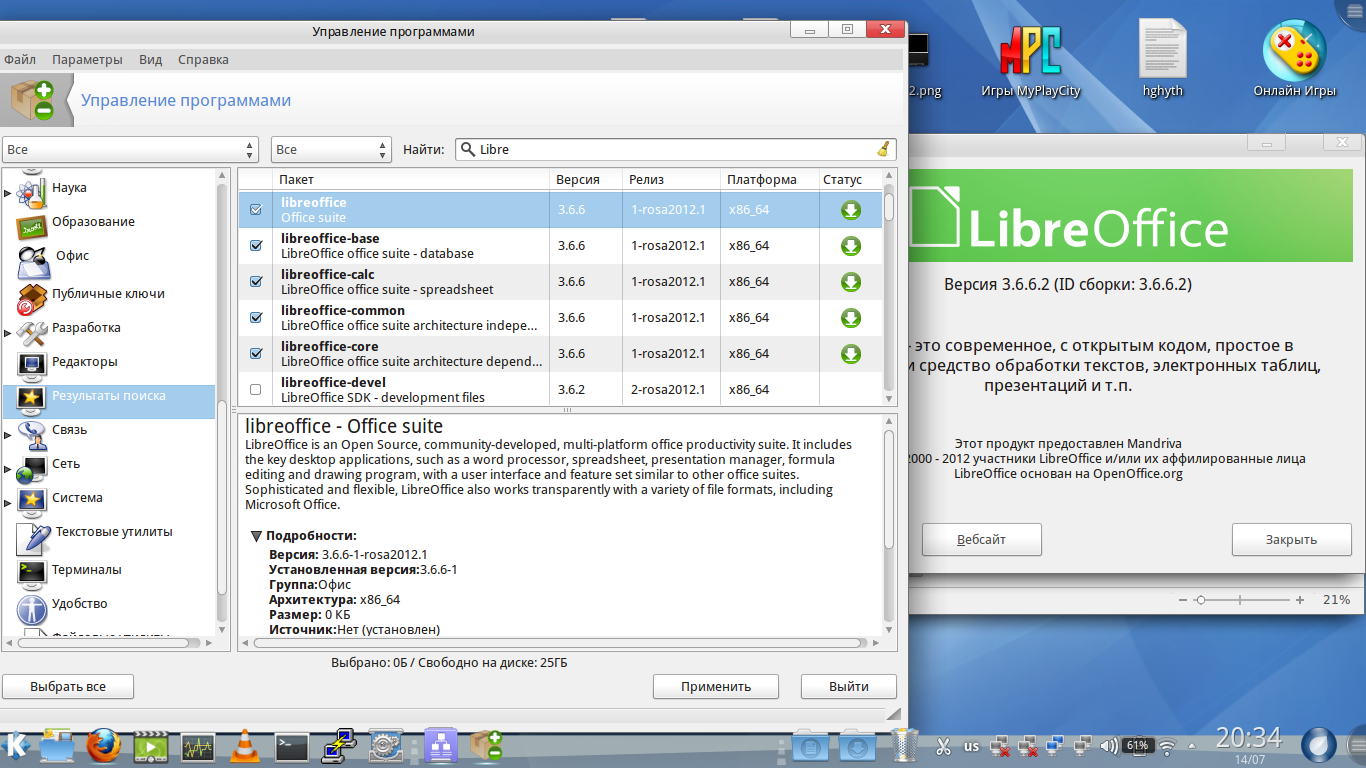This screenshot has height=768, width=1366.
Task: Open the Вид menu
Action: pyautogui.click(x=150, y=60)
